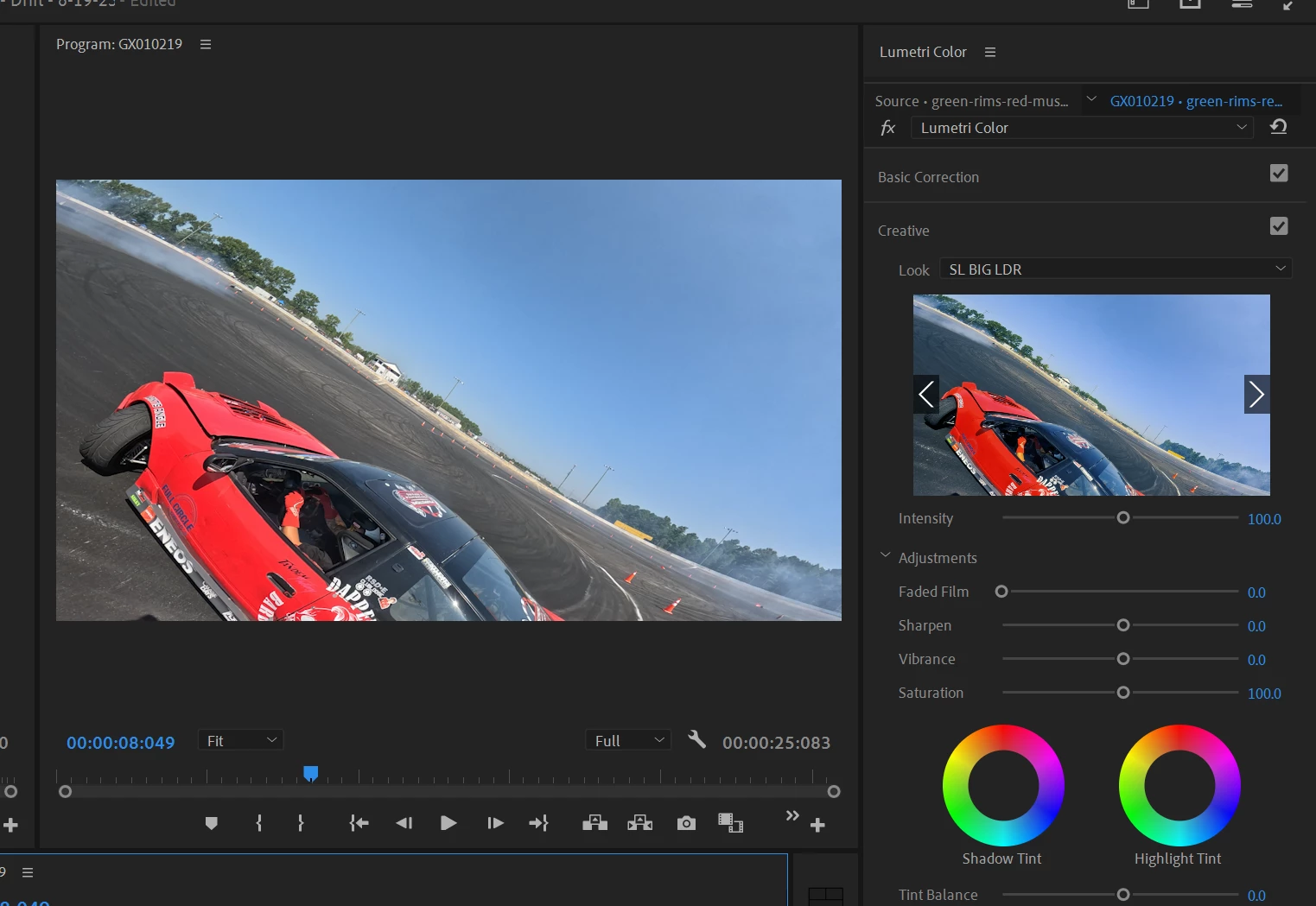
Task: Click the left zoom scroll bar handle
Action: pyautogui.click(x=65, y=792)
